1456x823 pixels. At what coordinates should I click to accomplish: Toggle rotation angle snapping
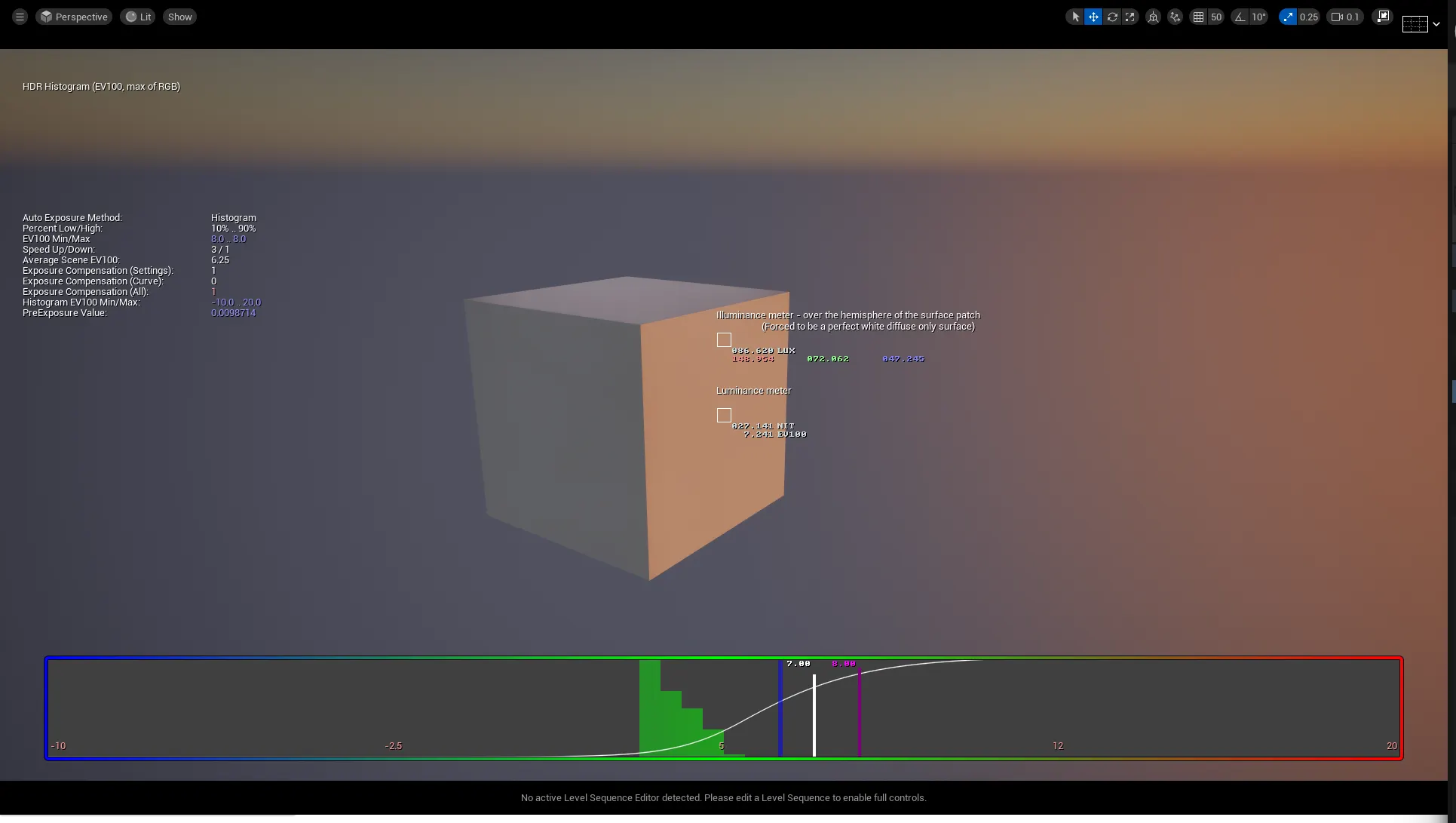pyautogui.click(x=1240, y=17)
